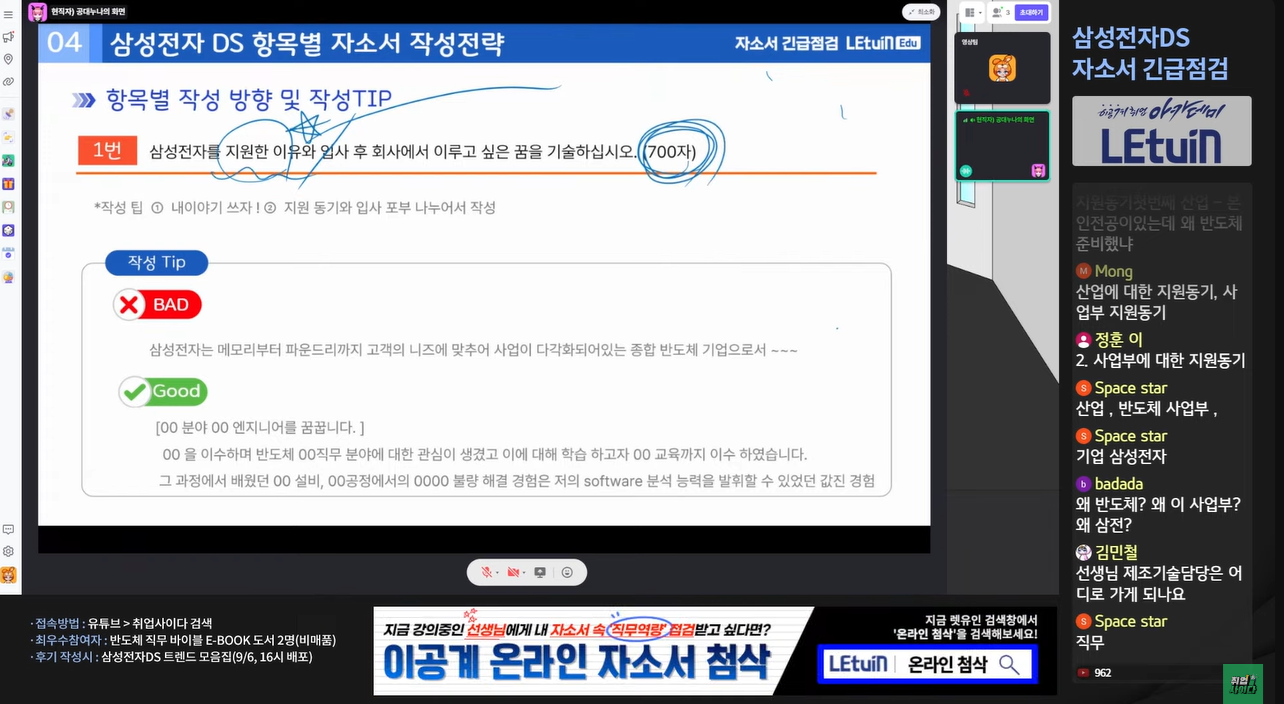This screenshot has width=1284, height=704.
Task: Click the screen share icon in control bar
Action: pyautogui.click(x=540, y=572)
